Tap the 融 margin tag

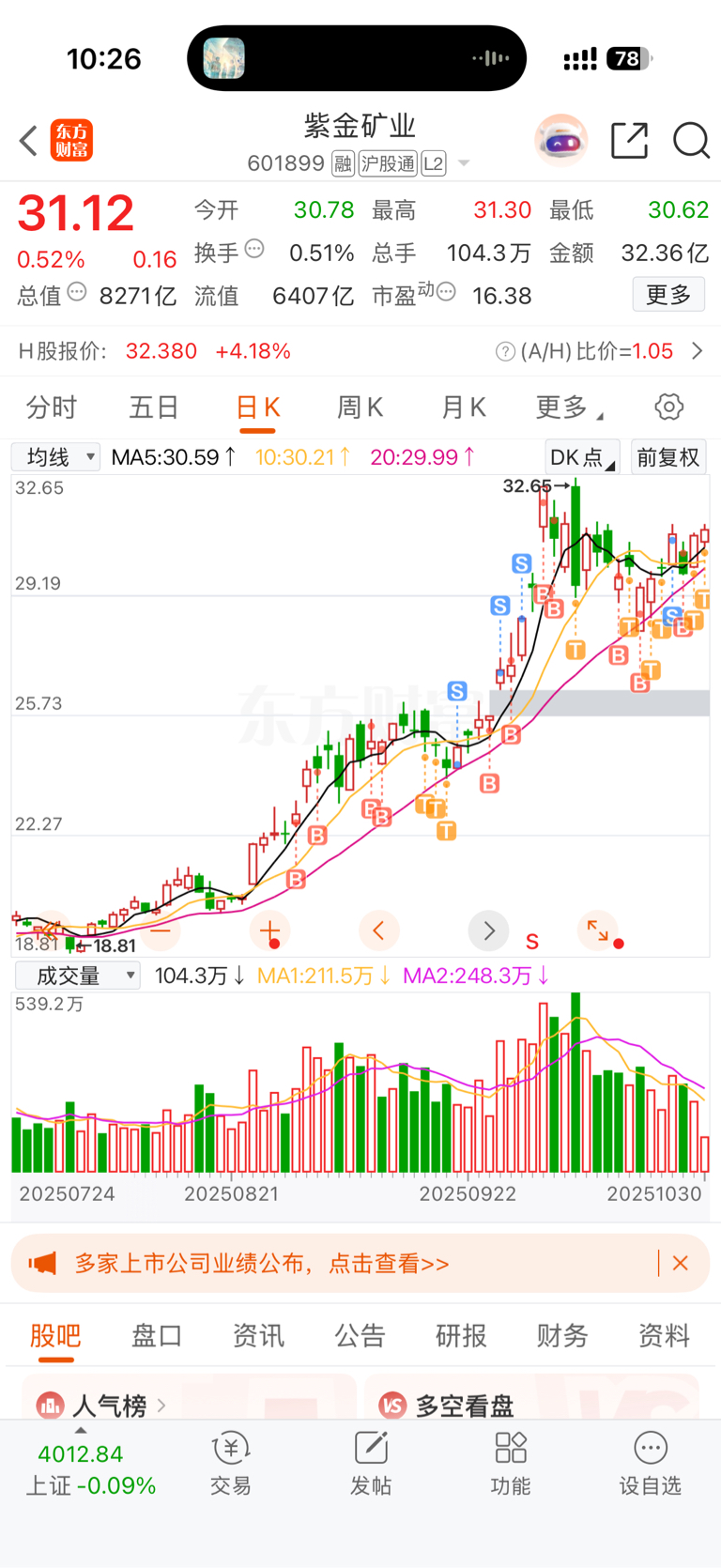point(343,163)
